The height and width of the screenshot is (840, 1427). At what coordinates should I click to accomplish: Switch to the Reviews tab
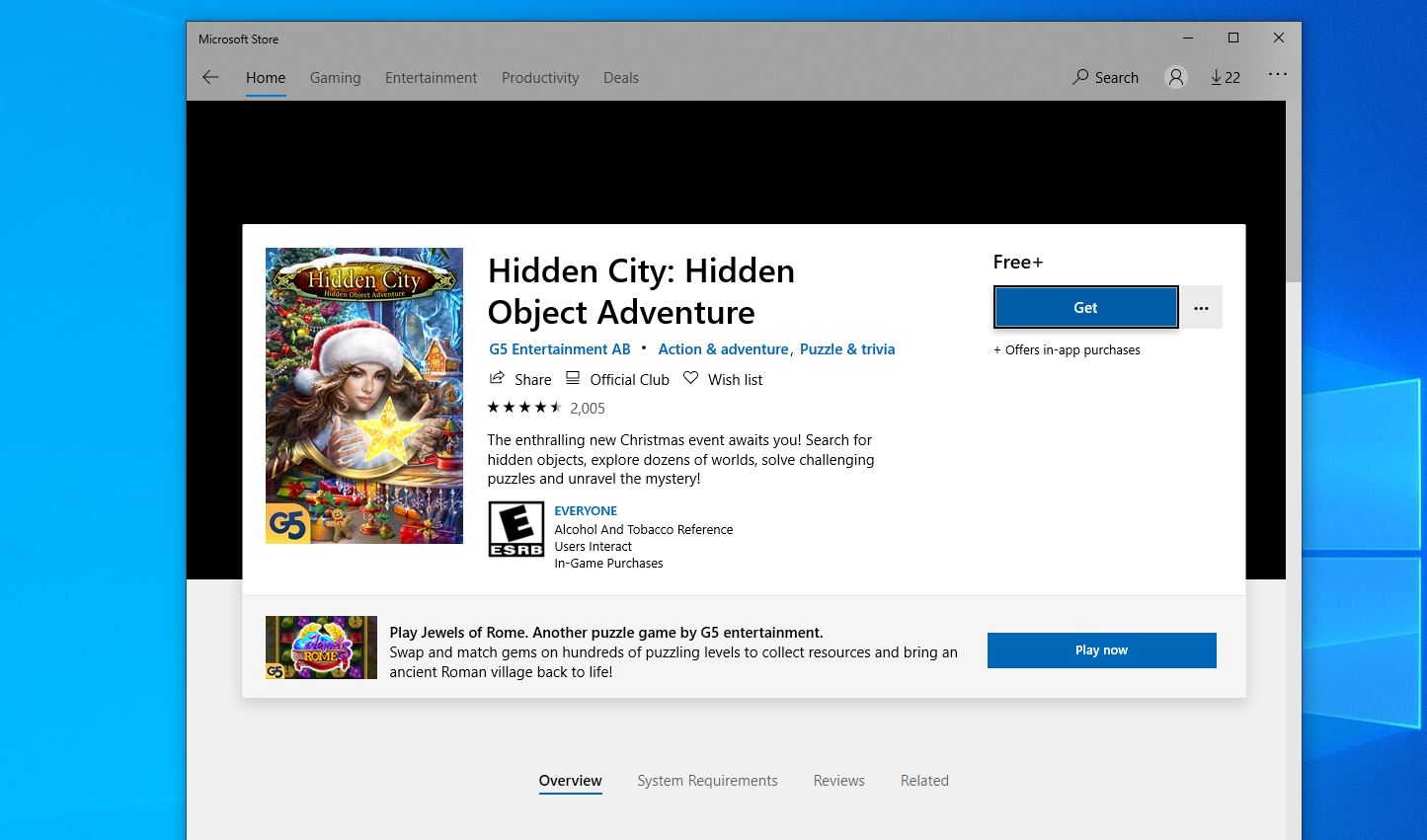pos(838,780)
